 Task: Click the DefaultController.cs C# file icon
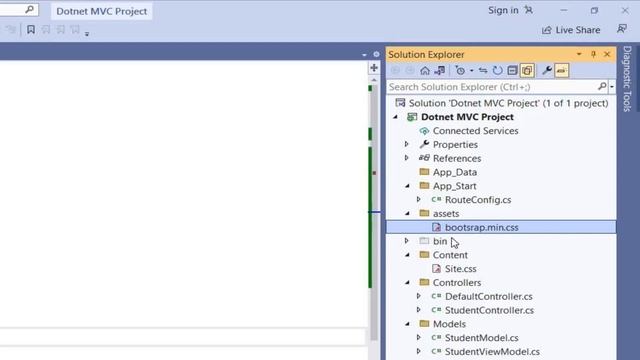click(436, 296)
